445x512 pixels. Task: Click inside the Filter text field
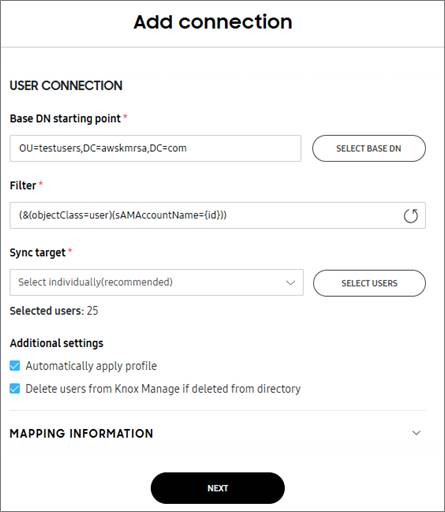click(x=217, y=215)
